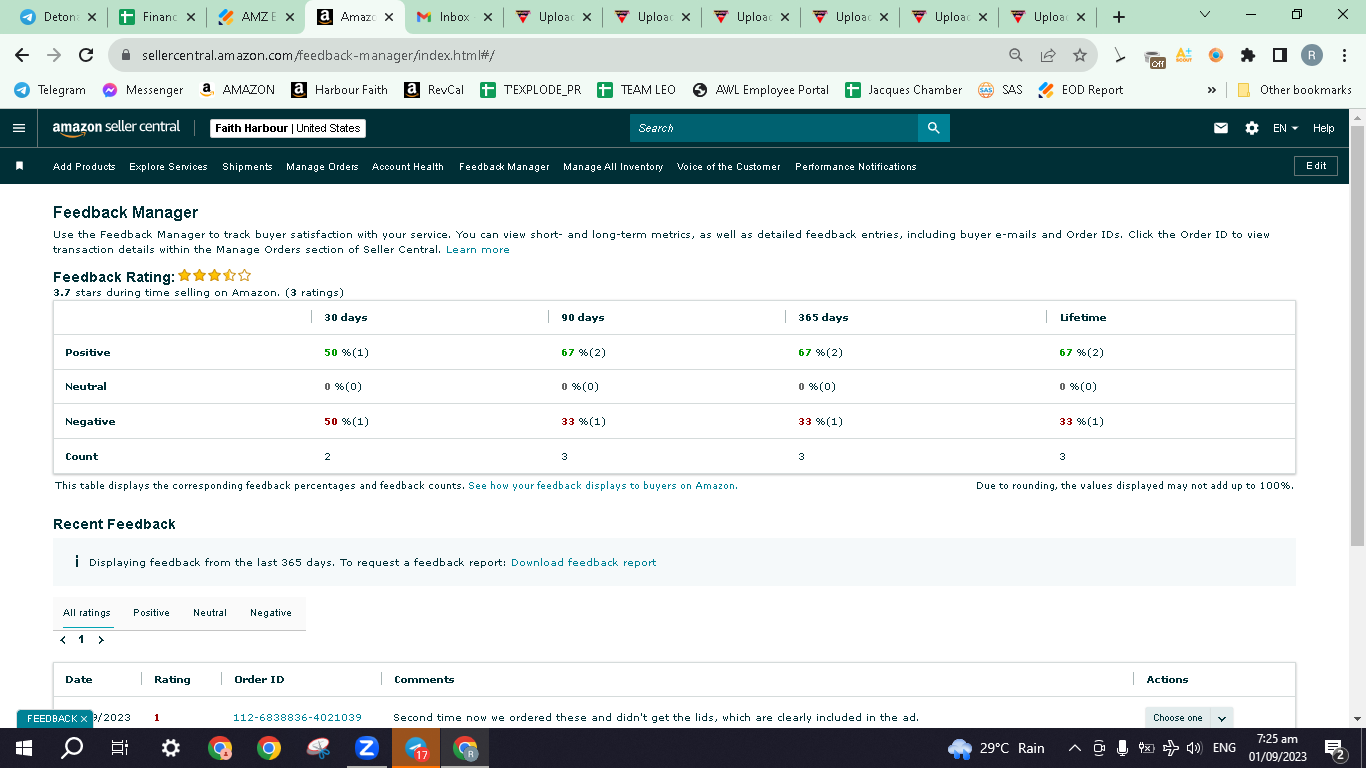Screen dimensions: 1366x768
Task: Click the share page icon
Action: (1048, 55)
